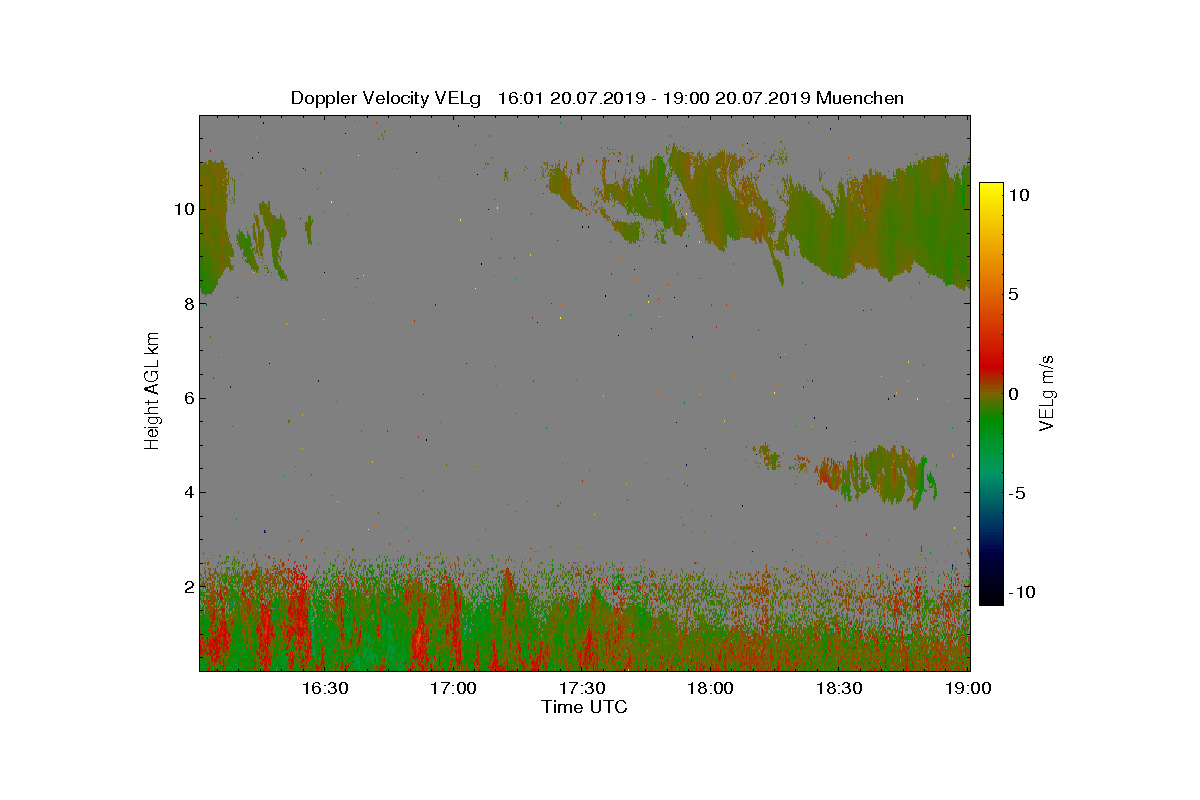Image resolution: width=1200 pixels, height=800 pixels.
Task: Click the colorbar value 5 label
Action: pyautogui.click(x=1014, y=295)
